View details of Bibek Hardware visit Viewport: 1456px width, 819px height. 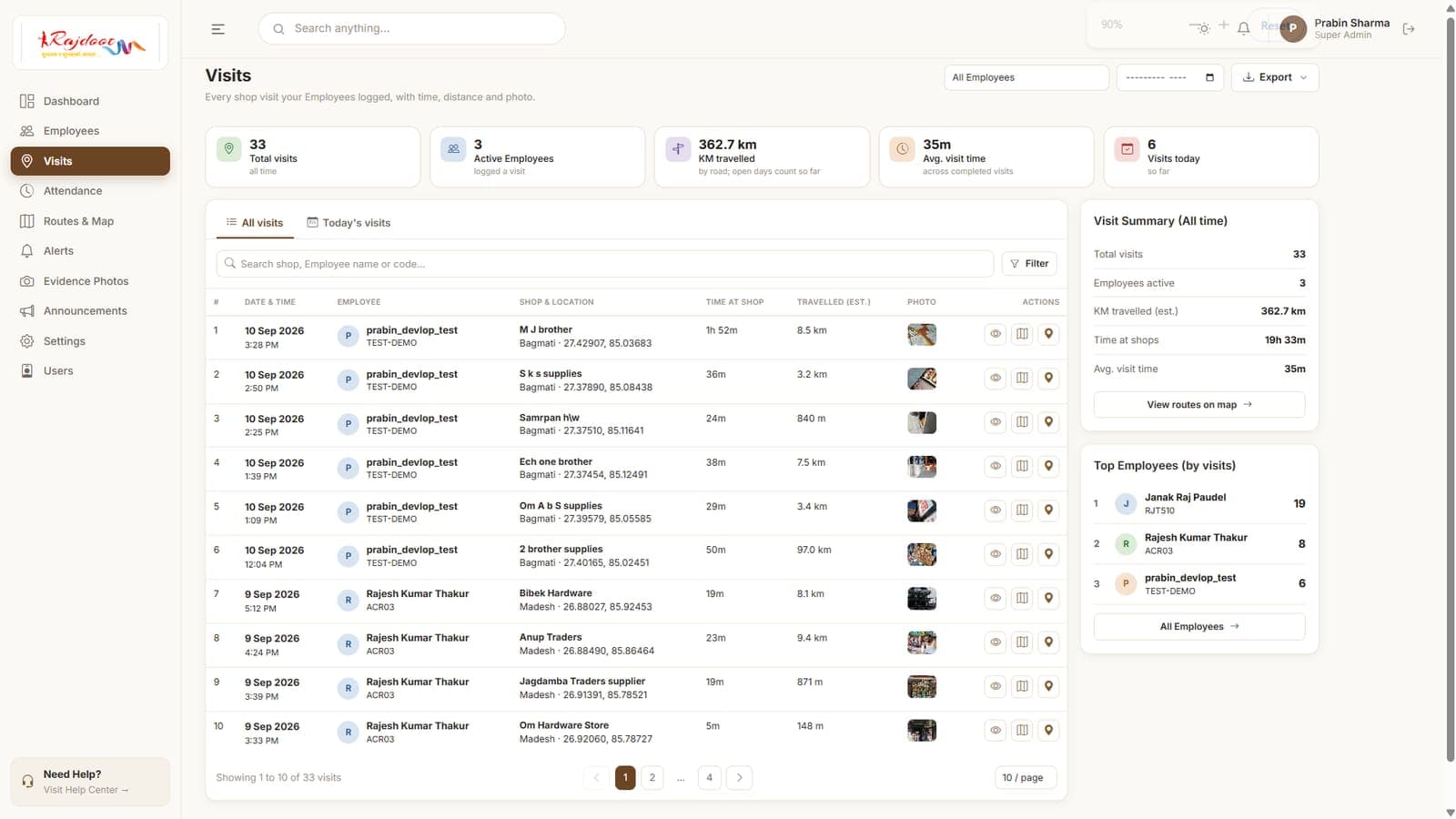(996, 598)
